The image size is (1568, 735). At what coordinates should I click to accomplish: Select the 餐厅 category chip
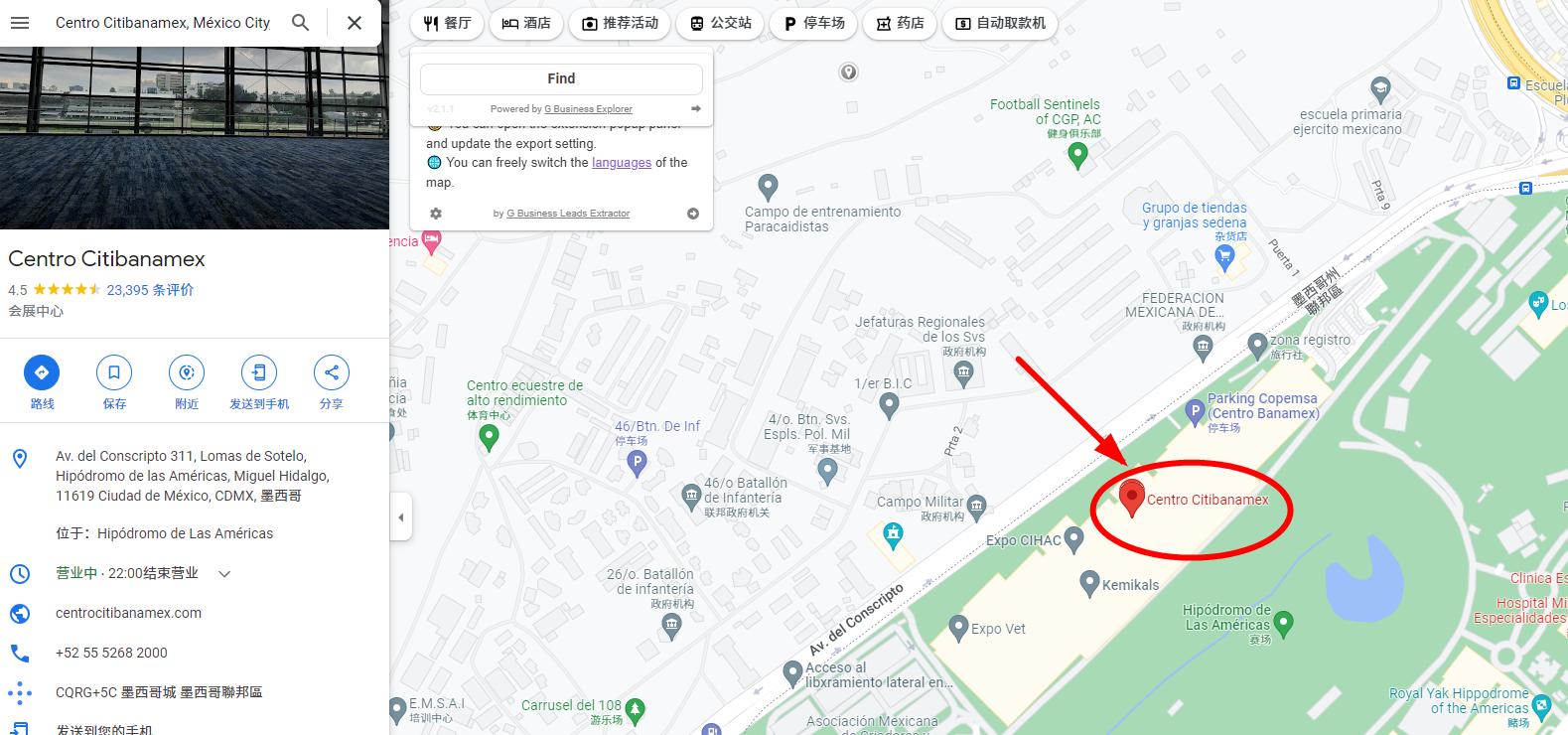tap(447, 23)
